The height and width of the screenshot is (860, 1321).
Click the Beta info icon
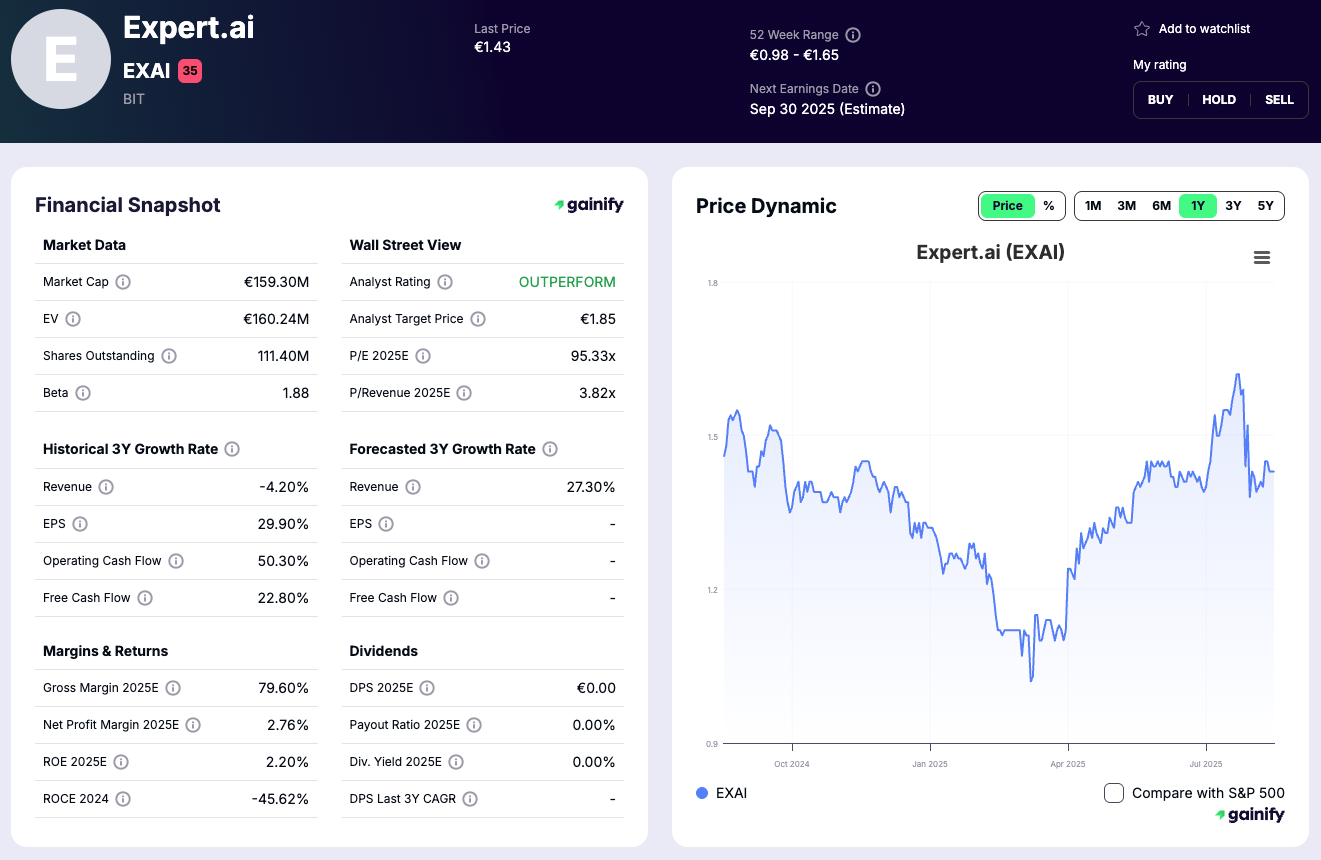[83, 393]
